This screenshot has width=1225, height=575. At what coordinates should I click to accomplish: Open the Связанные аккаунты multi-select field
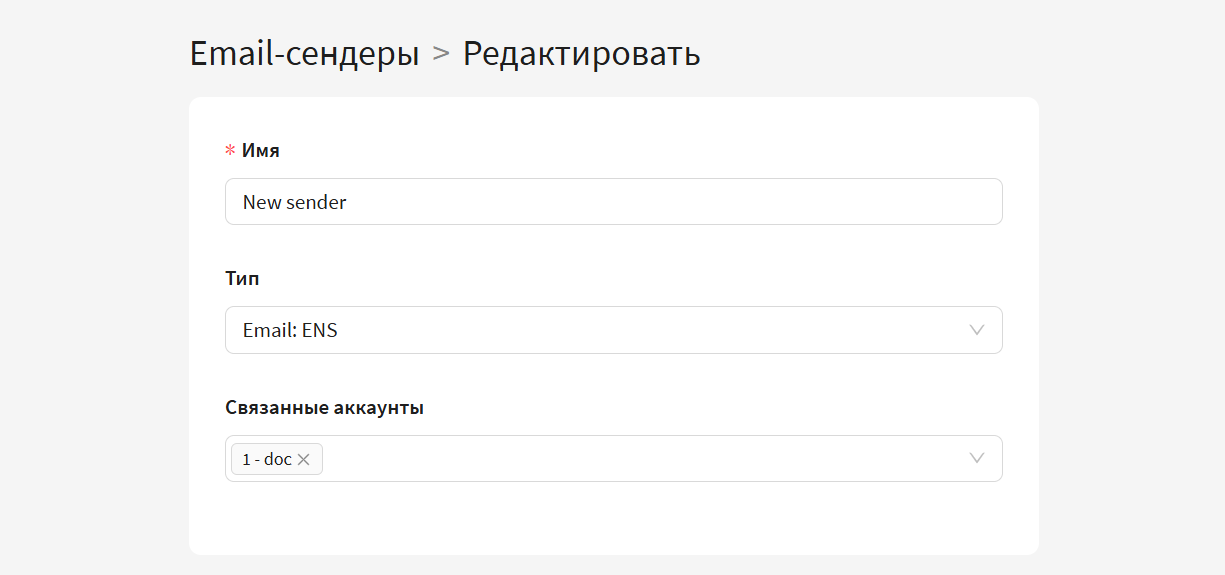click(x=640, y=458)
